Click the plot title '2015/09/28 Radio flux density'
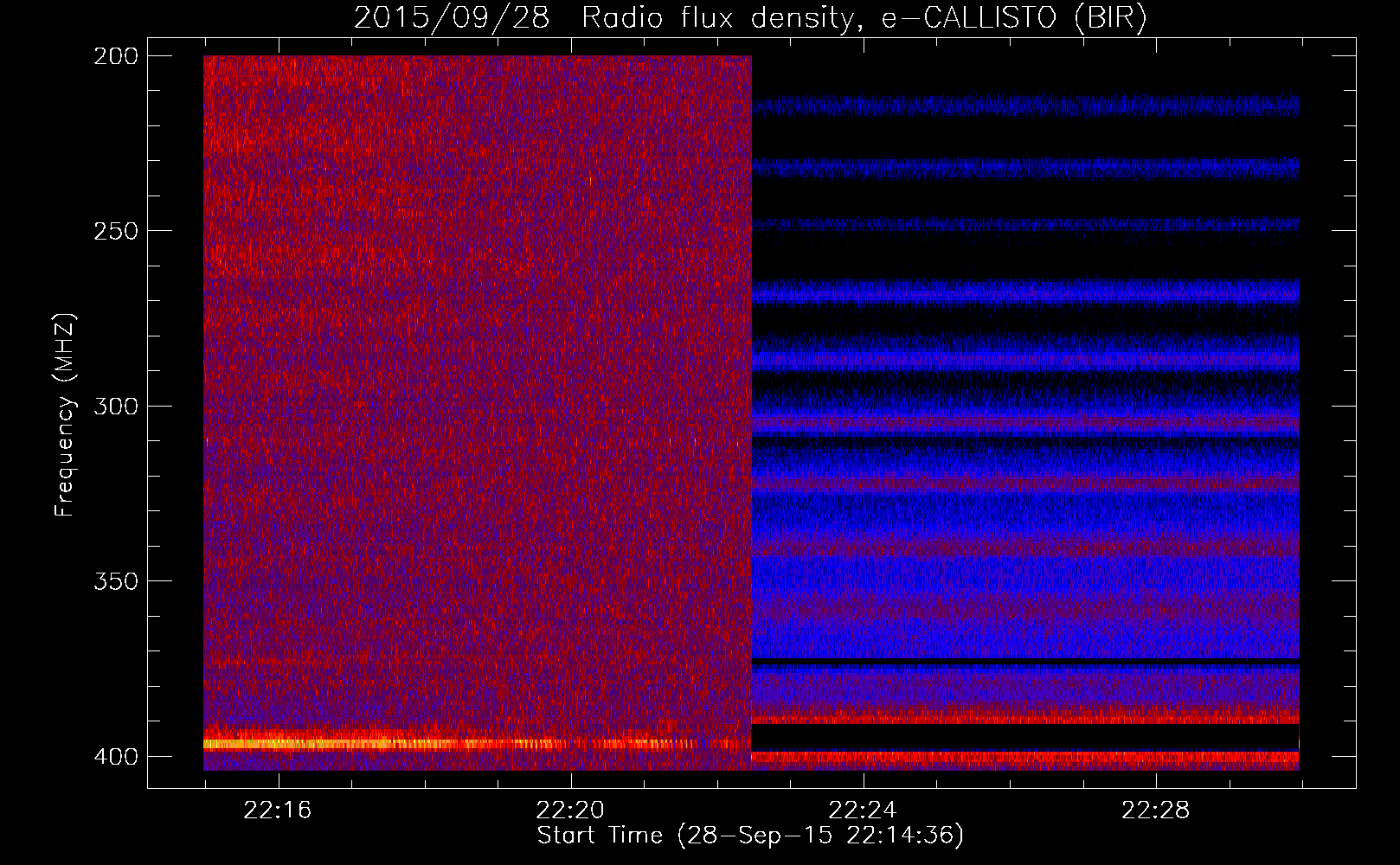The height and width of the screenshot is (865, 1400). click(x=750, y=17)
